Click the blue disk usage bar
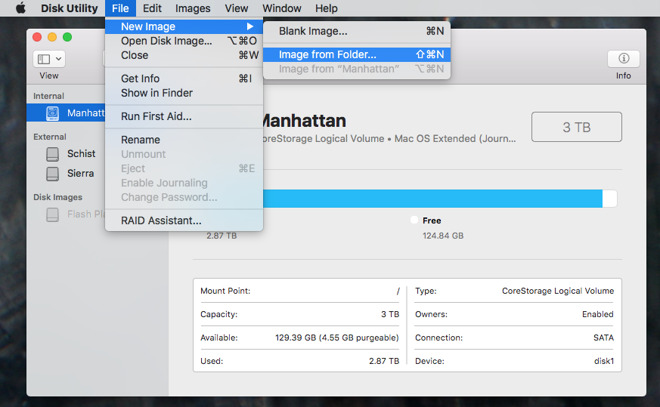The width and height of the screenshot is (660, 407). (x=433, y=198)
